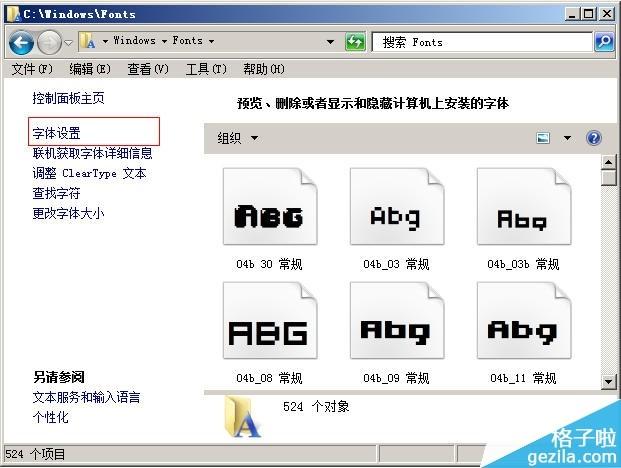
Task: Click the 04b_09 常规 font name label
Action: click(396, 378)
